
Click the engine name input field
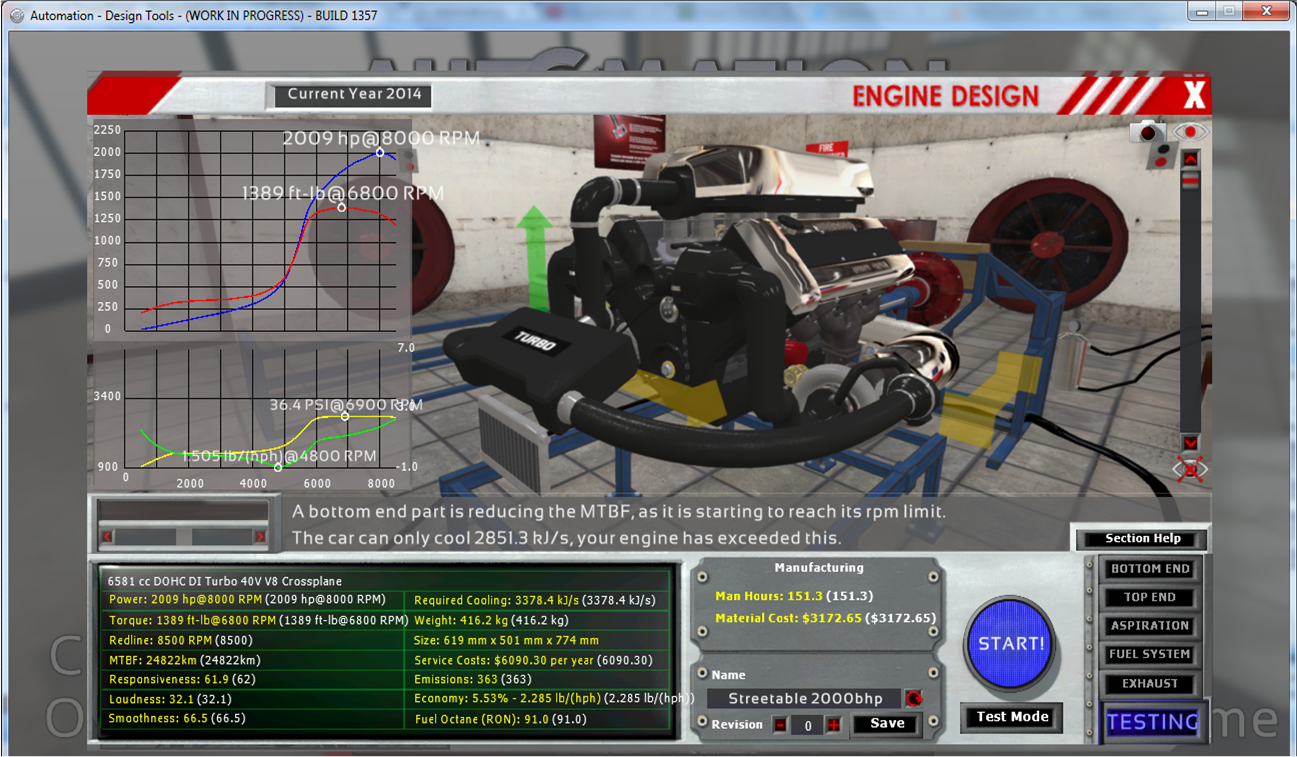coord(803,699)
